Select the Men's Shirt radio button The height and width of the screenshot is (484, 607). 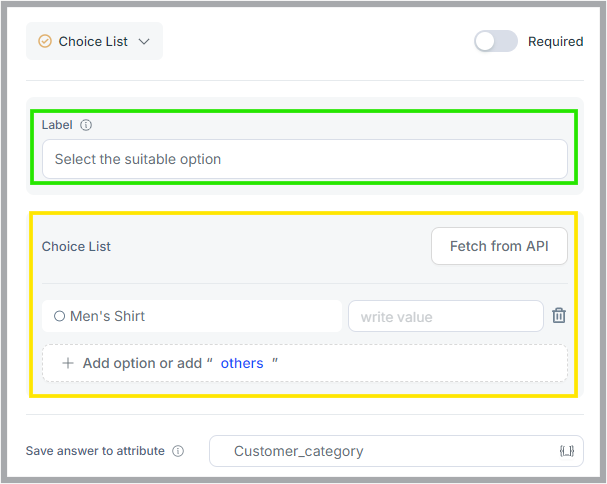(59, 316)
